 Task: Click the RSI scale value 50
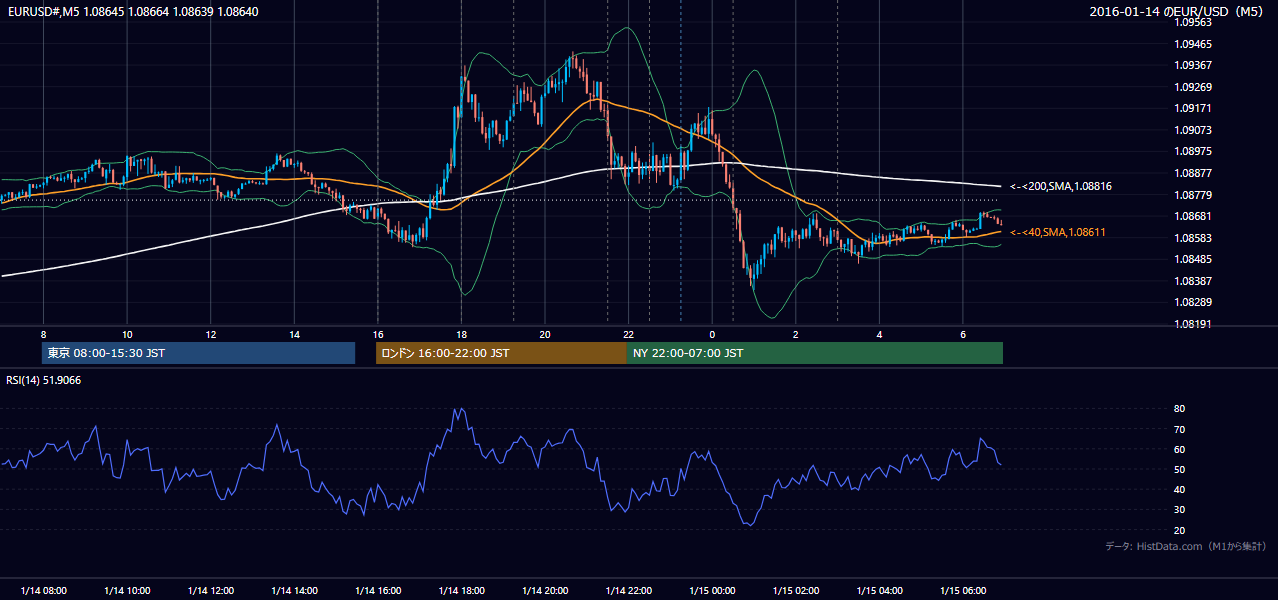point(1179,469)
